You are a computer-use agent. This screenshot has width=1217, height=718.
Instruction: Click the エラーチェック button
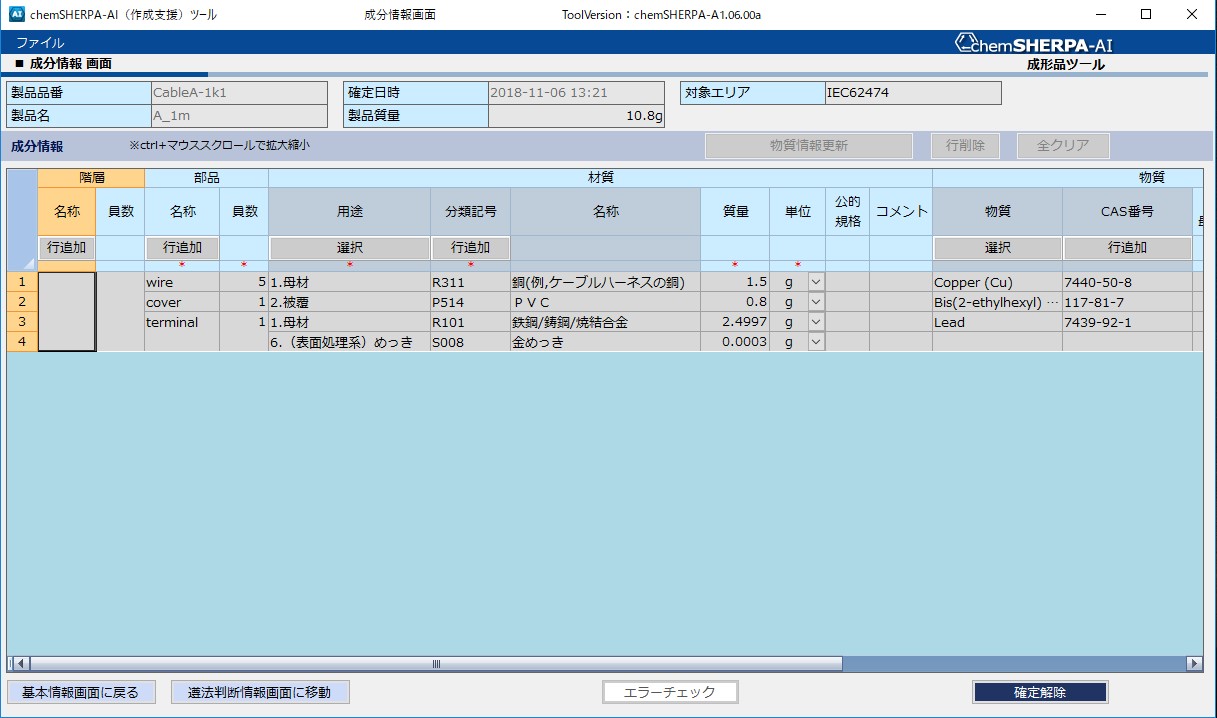pos(670,692)
